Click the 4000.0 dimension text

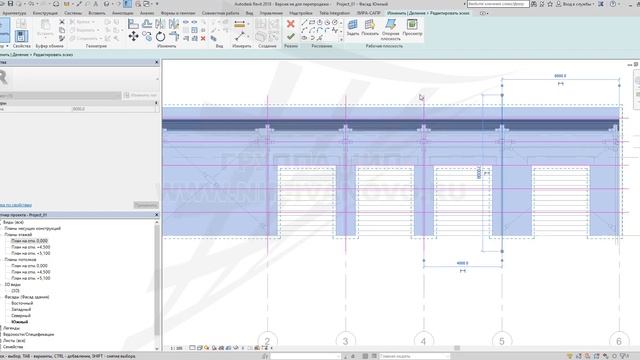click(x=462, y=263)
